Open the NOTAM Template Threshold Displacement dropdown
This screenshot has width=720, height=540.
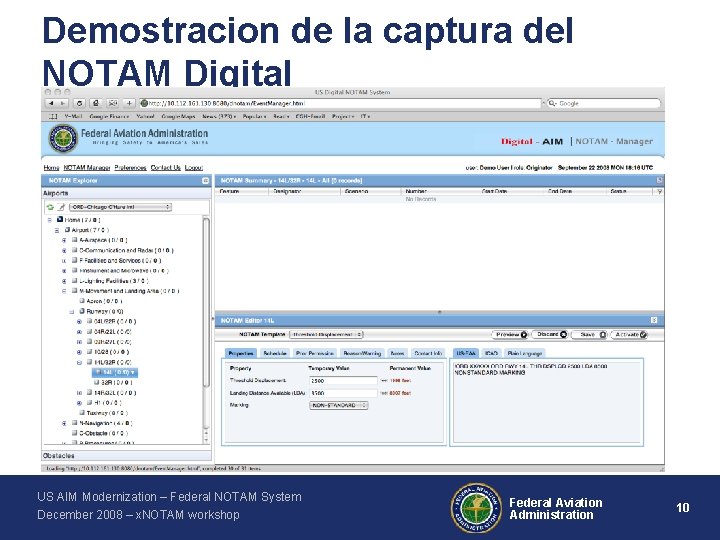click(x=326, y=334)
